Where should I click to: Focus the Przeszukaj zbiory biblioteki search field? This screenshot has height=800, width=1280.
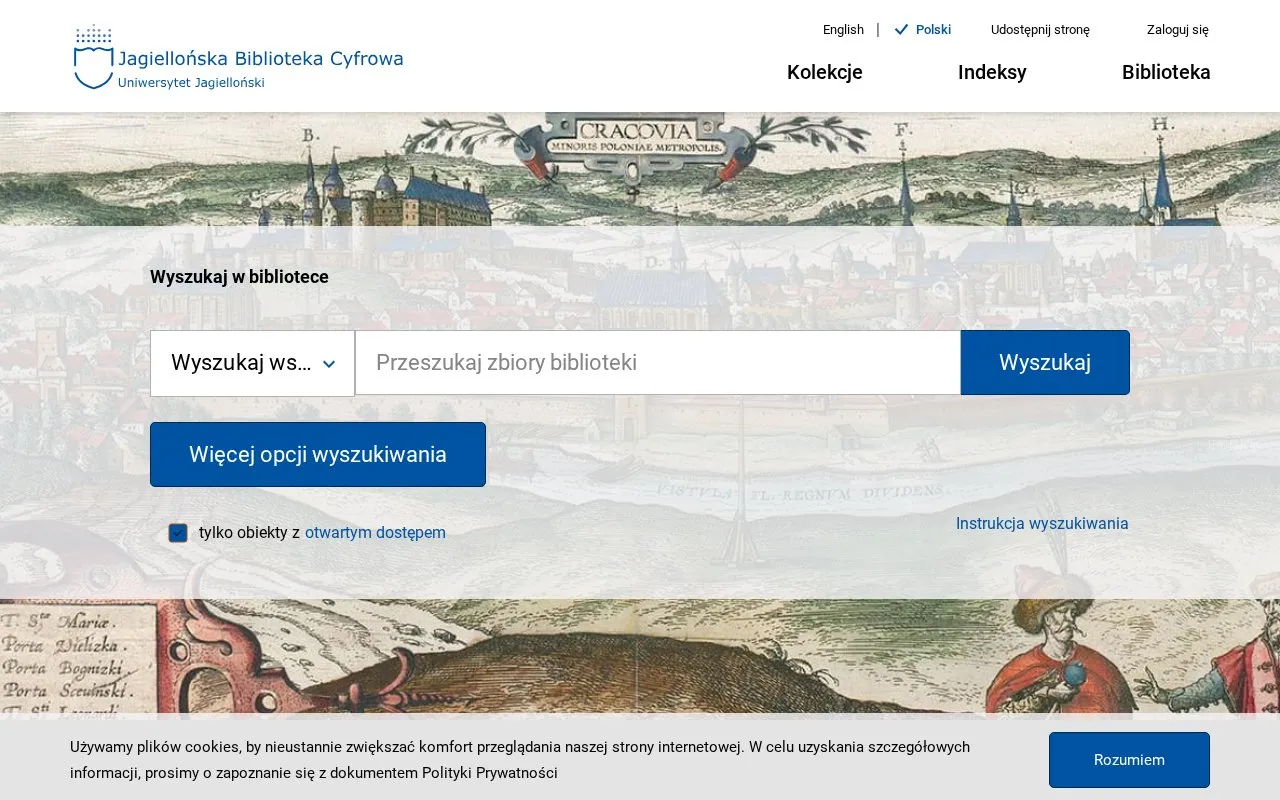[658, 363]
